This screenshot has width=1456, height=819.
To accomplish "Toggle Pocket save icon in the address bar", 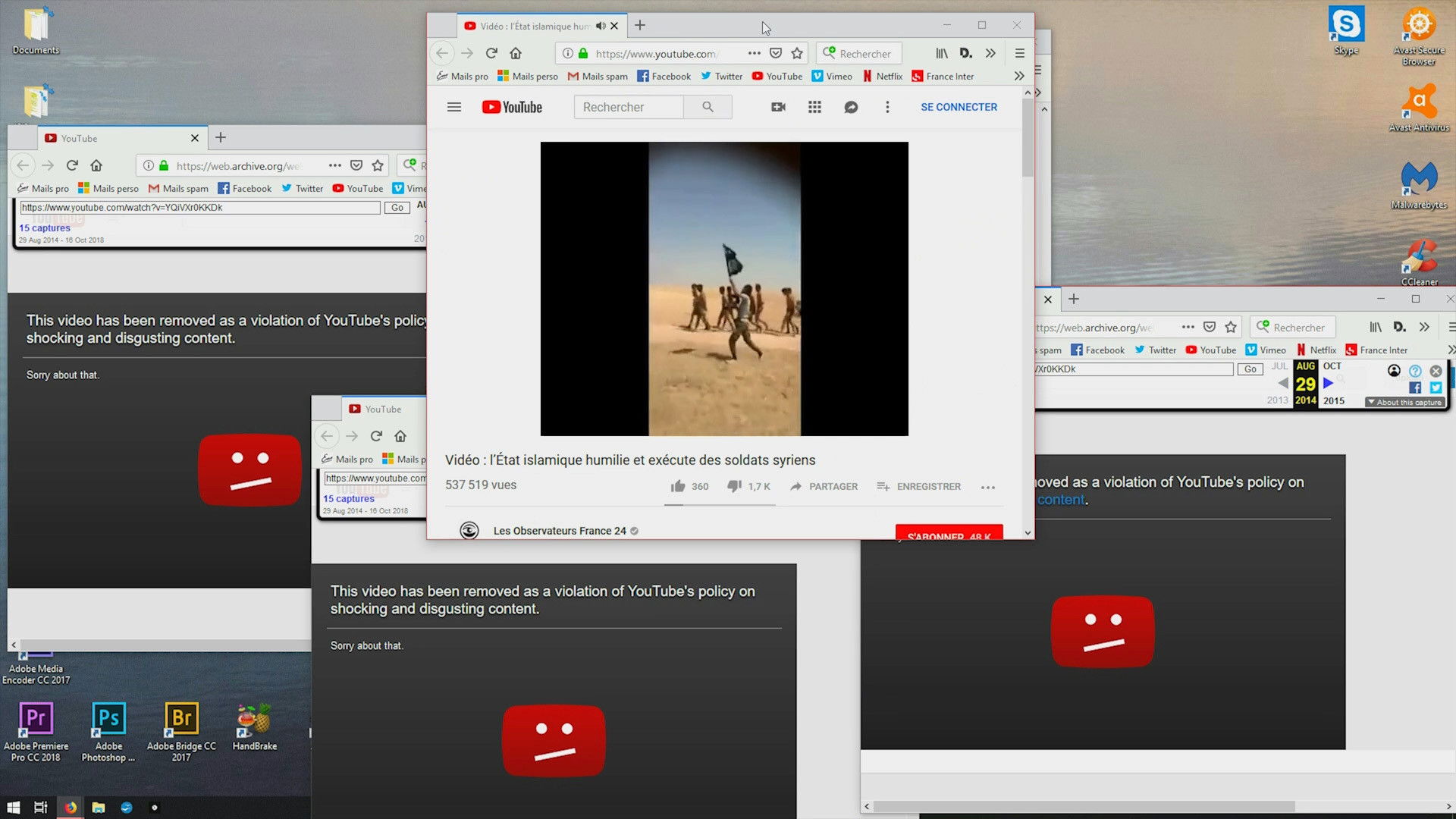I will (x=775, y=53).
